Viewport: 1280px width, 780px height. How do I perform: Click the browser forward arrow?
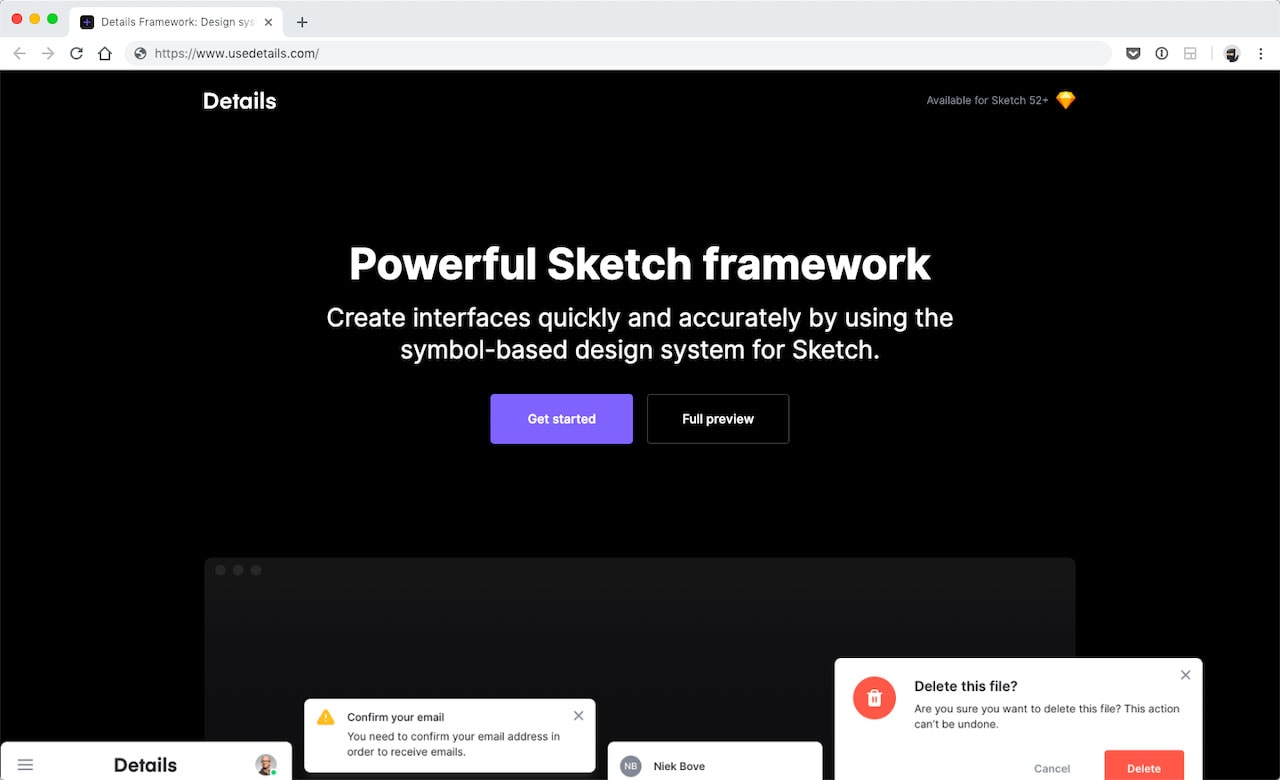(x=48, y=53)
